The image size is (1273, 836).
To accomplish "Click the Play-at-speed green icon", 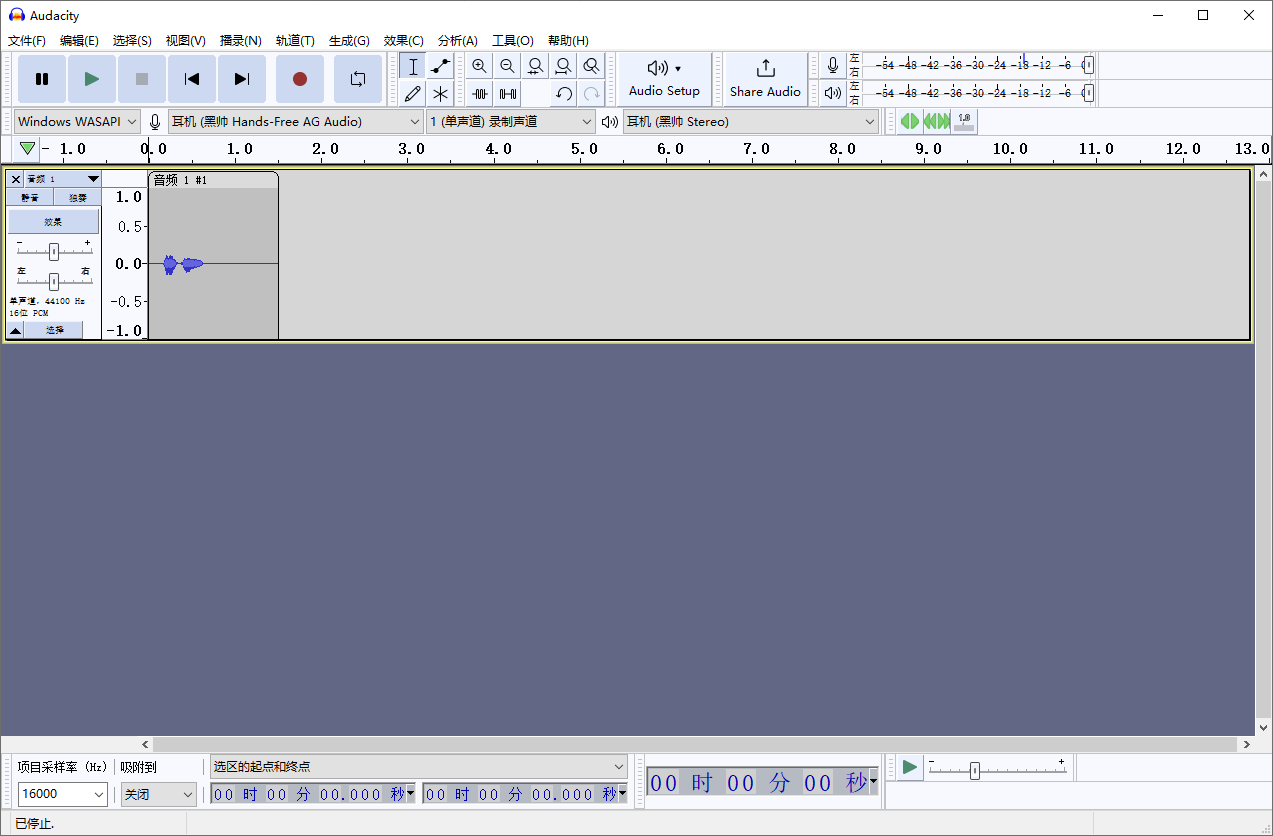I will 909,121.
